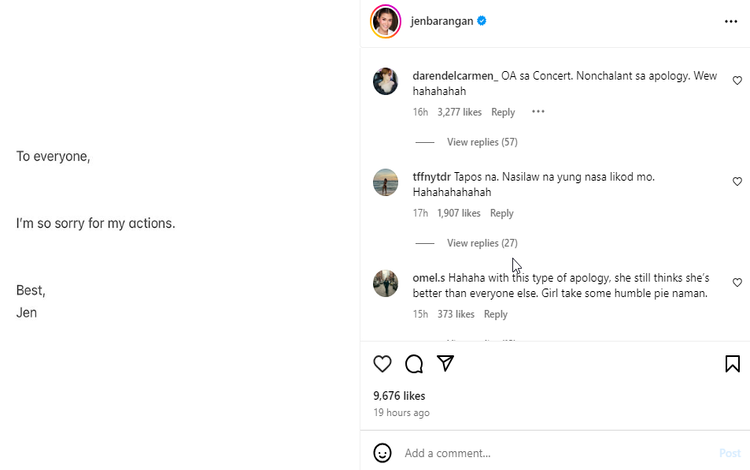Reply to tffnytdr's comment
Viewport: 750px width, 470px height.
(501, 213)
